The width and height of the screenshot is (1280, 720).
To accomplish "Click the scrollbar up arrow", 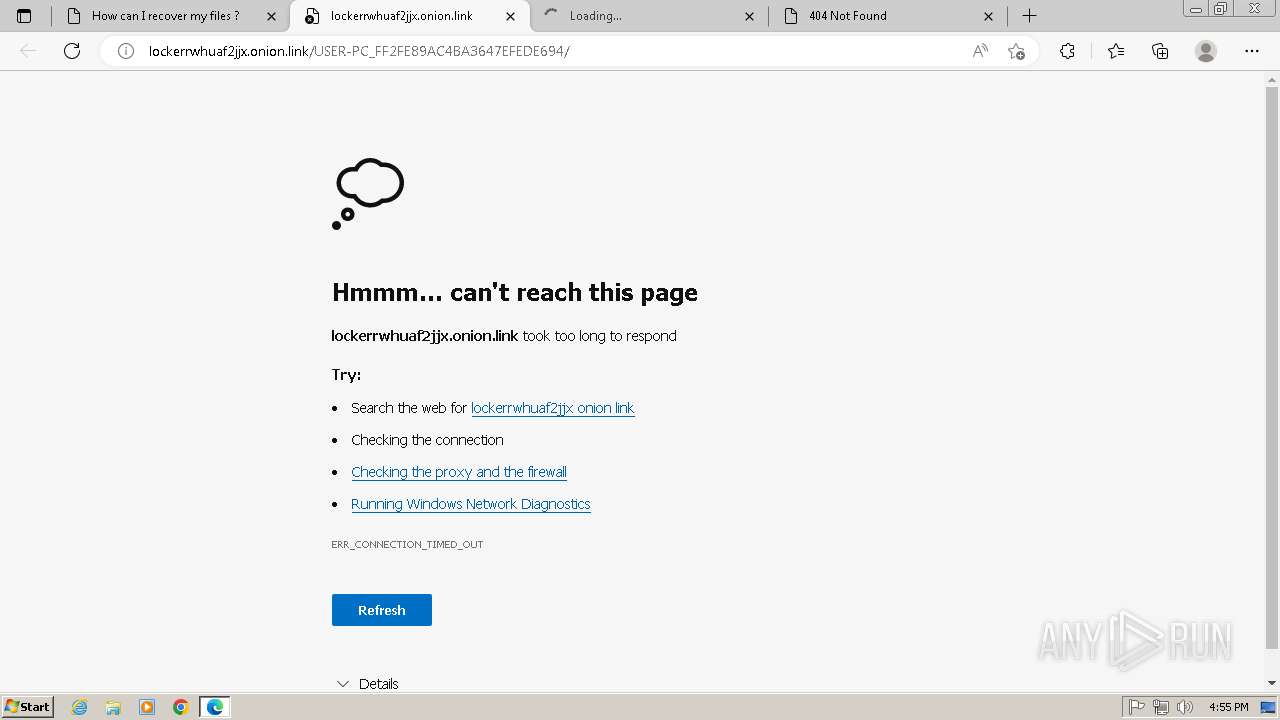I will coord(1272,79).
